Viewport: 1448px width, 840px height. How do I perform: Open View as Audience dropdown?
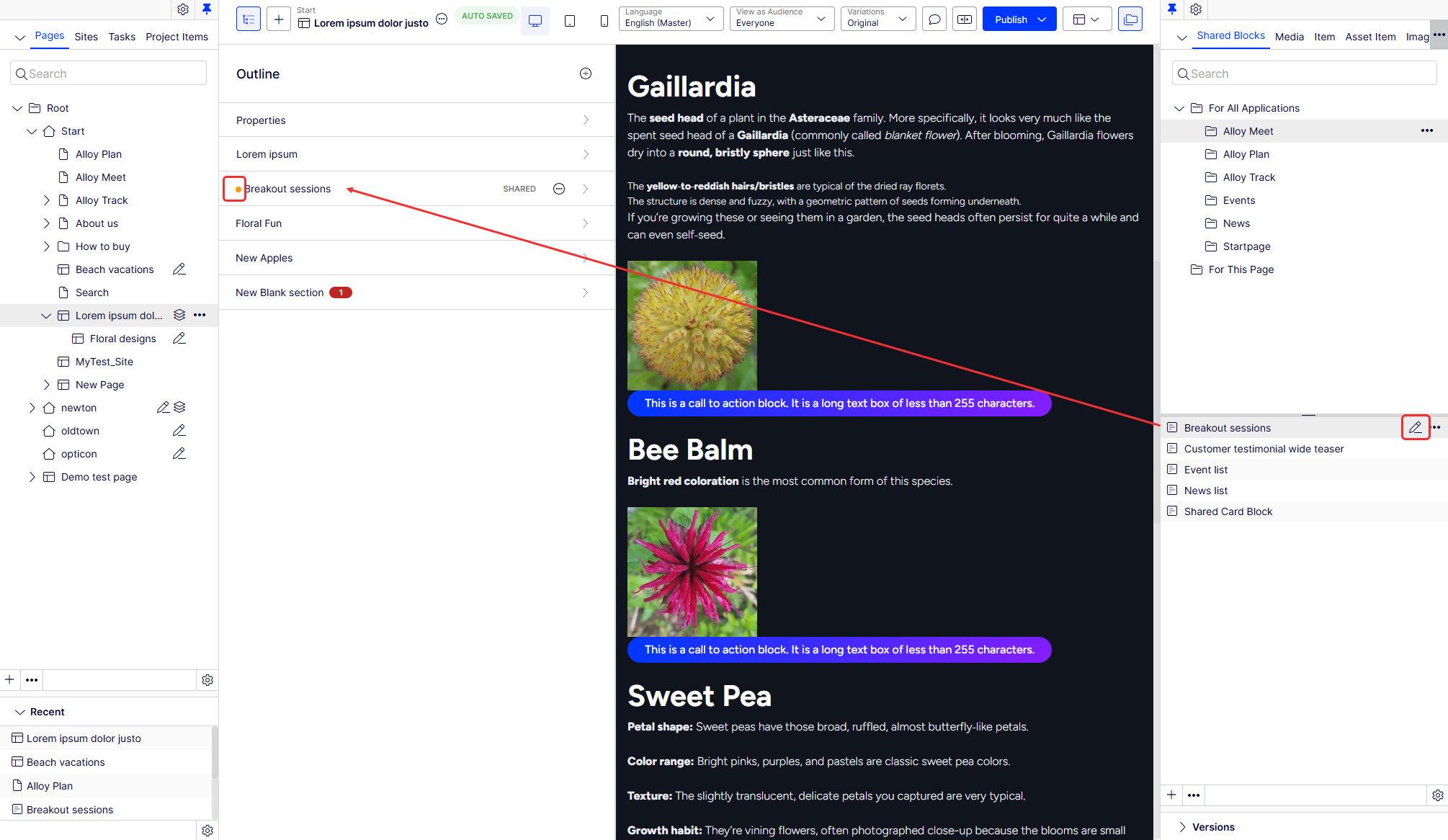(x=781, y=19)
